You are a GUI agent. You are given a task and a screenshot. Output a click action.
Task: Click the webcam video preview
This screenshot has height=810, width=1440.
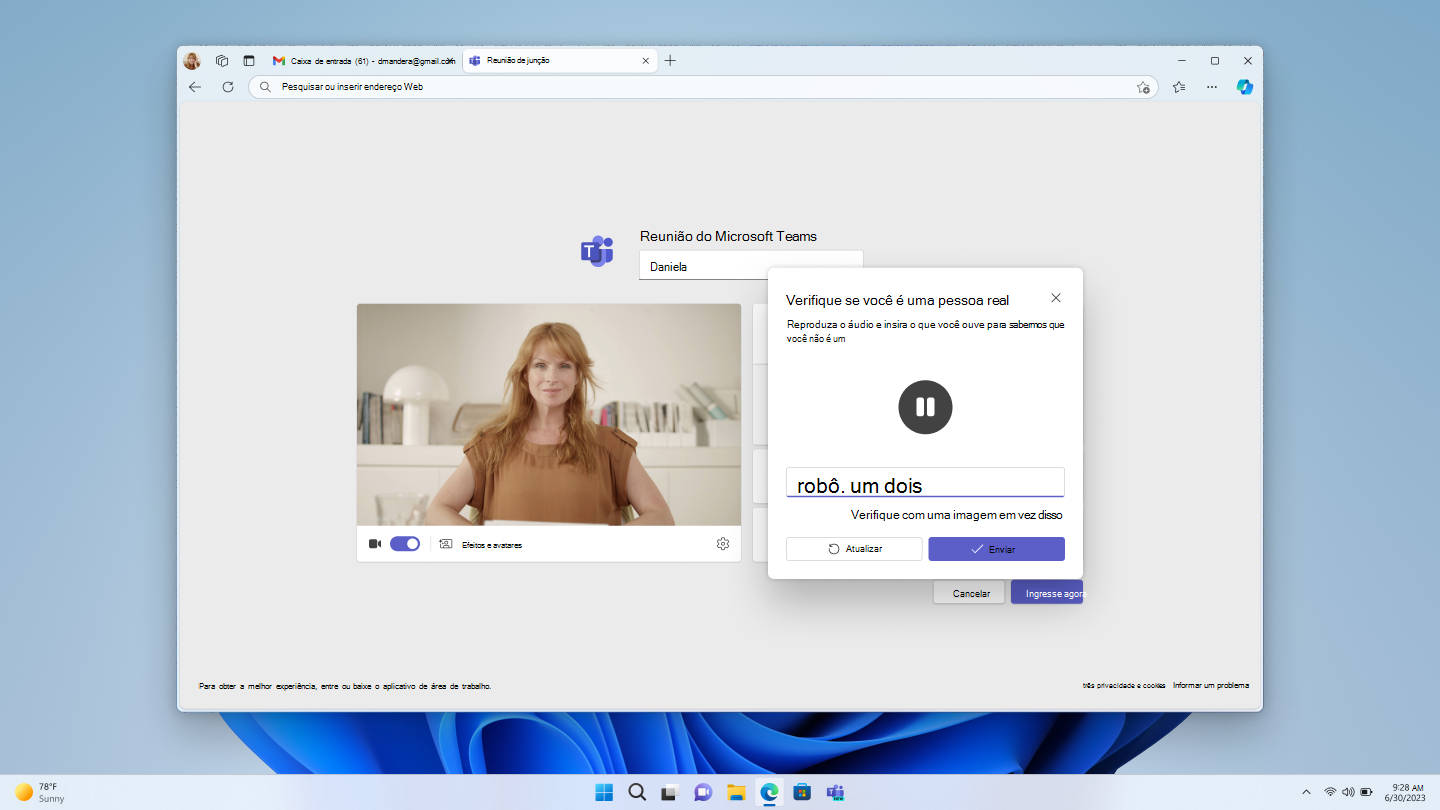point(549,415)
